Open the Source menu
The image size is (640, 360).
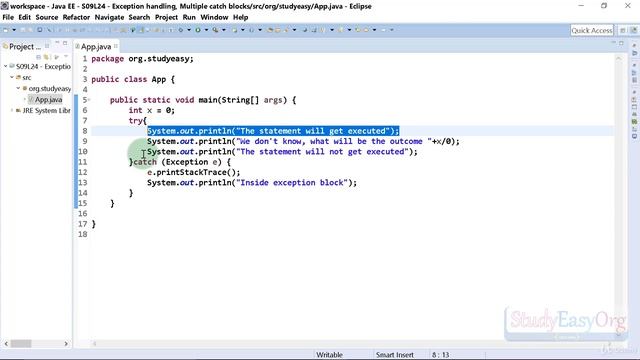47,17
